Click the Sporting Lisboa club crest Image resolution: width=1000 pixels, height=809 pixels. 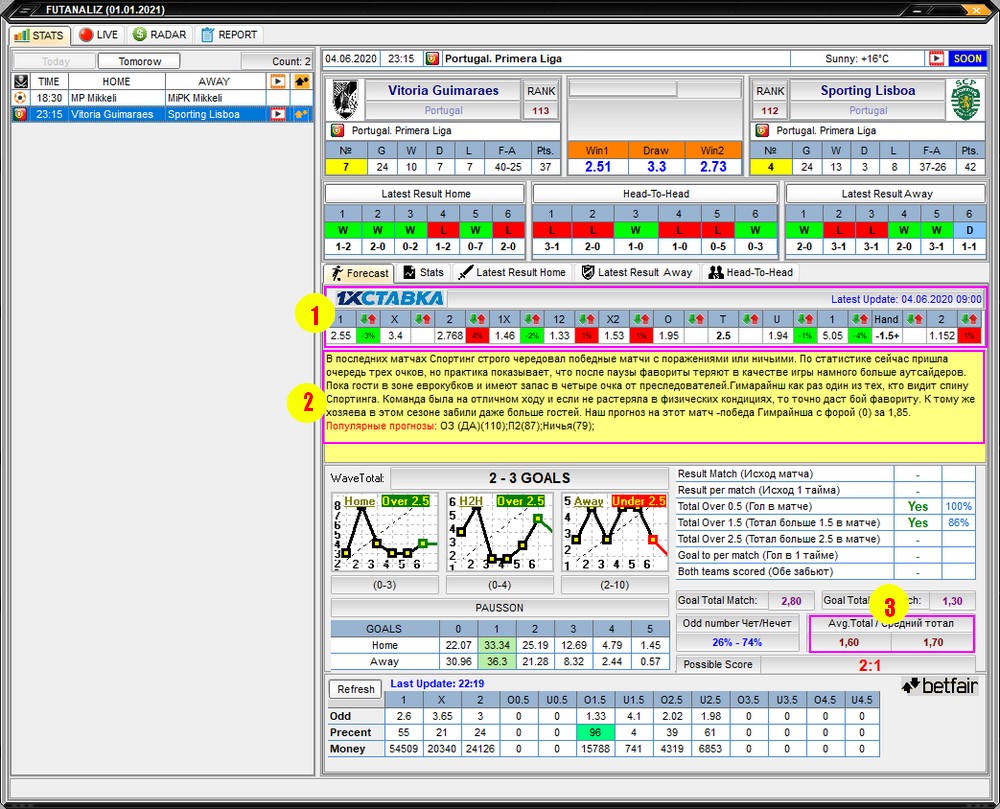[966, 99]
